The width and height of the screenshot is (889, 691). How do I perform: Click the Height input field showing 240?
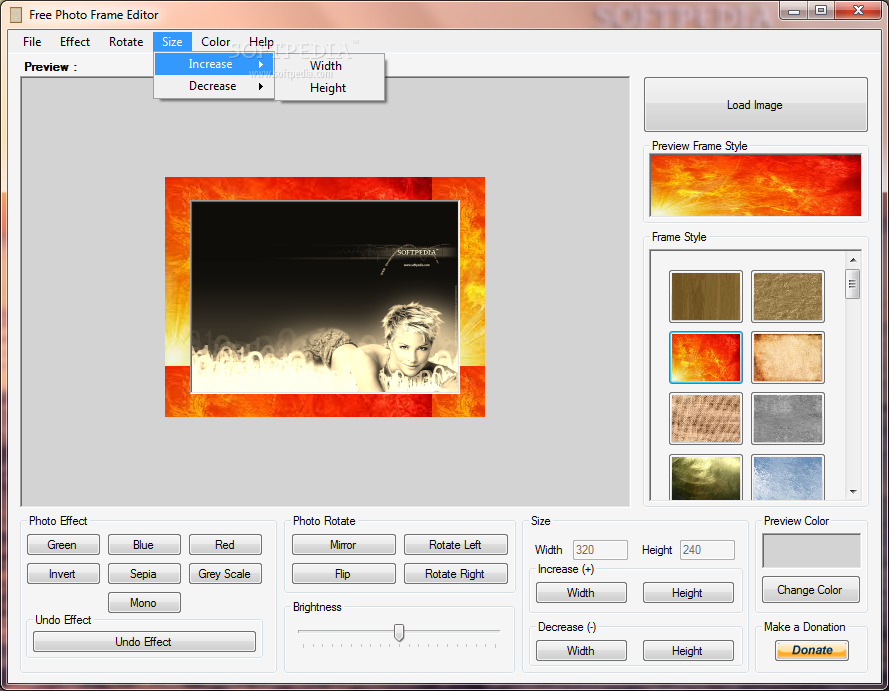(707, 550)
